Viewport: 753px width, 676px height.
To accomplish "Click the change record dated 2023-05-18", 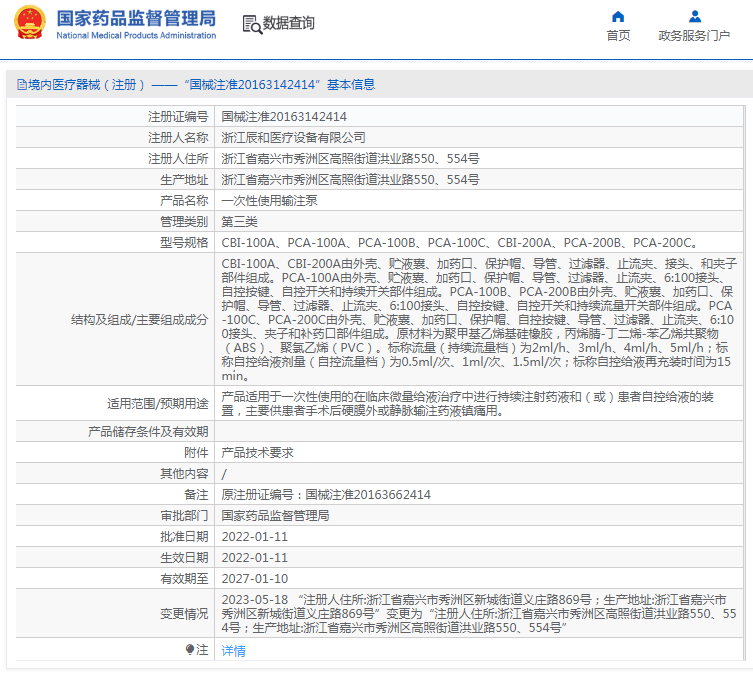I will [x=479, y=614].
